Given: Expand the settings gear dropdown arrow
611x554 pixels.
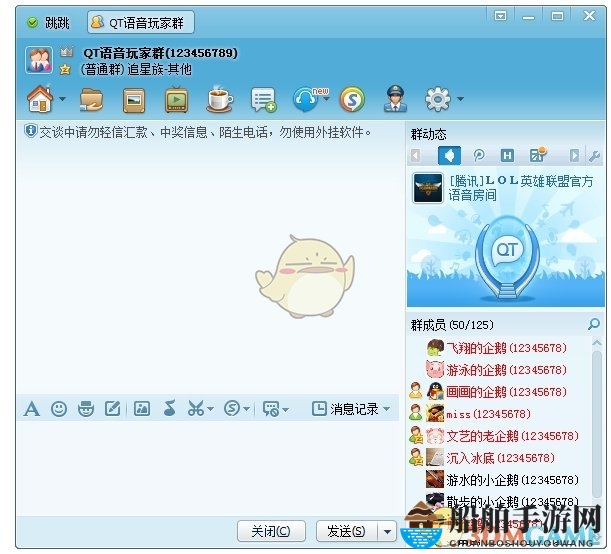Looking at the screenshot, I should 460,99.
